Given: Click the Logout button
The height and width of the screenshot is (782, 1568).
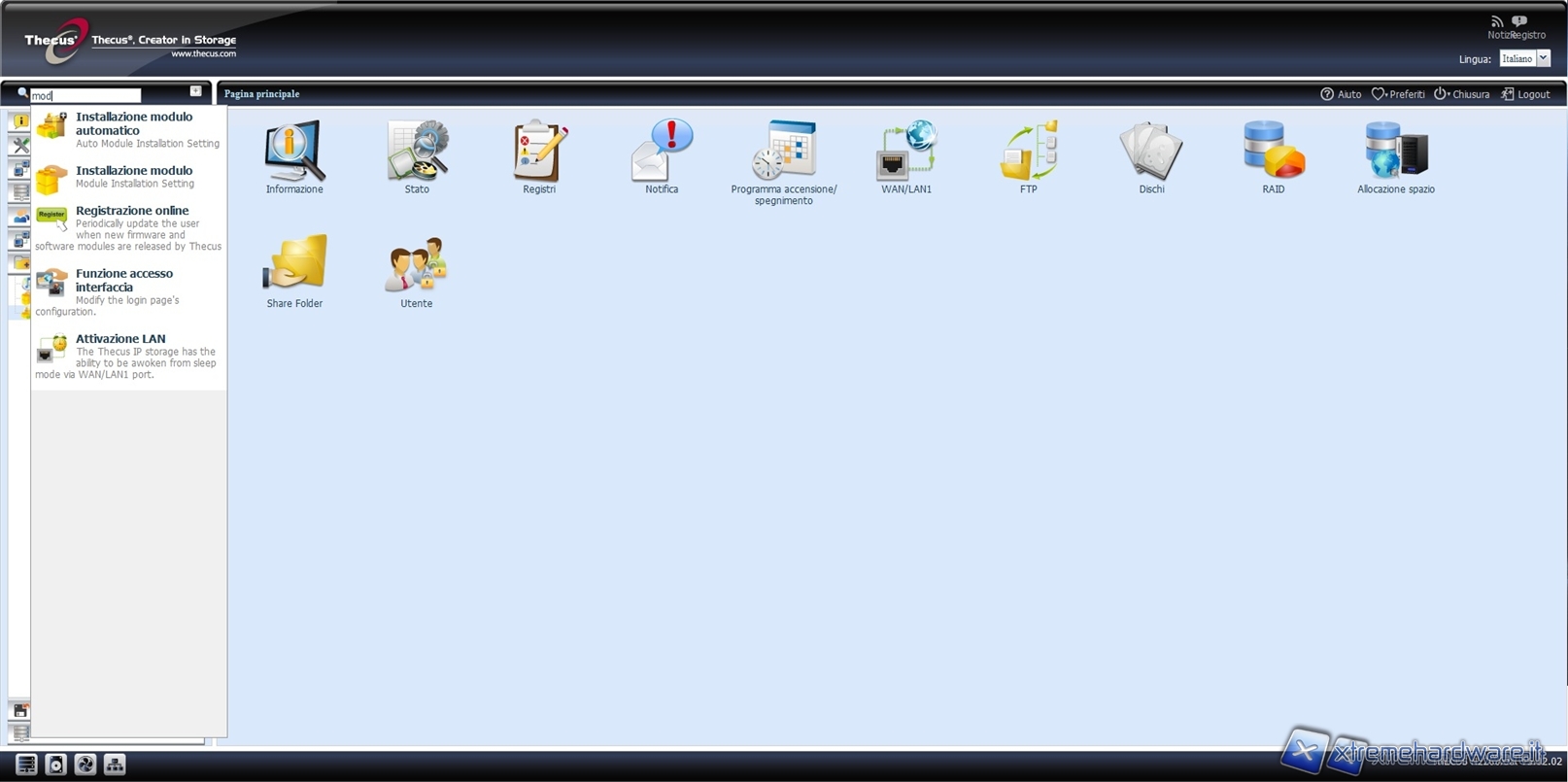Looking at the screenshot, I should (1525, 94).
